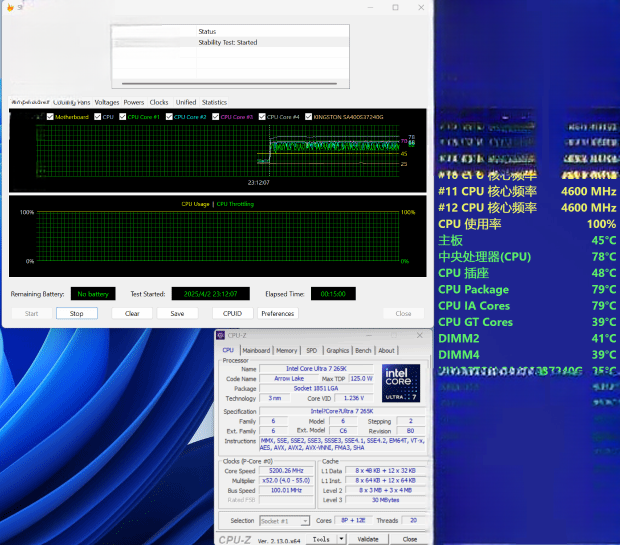Click the CPU-Z title bar icon
Screen dimensions: 620x545
pos(221,335)
